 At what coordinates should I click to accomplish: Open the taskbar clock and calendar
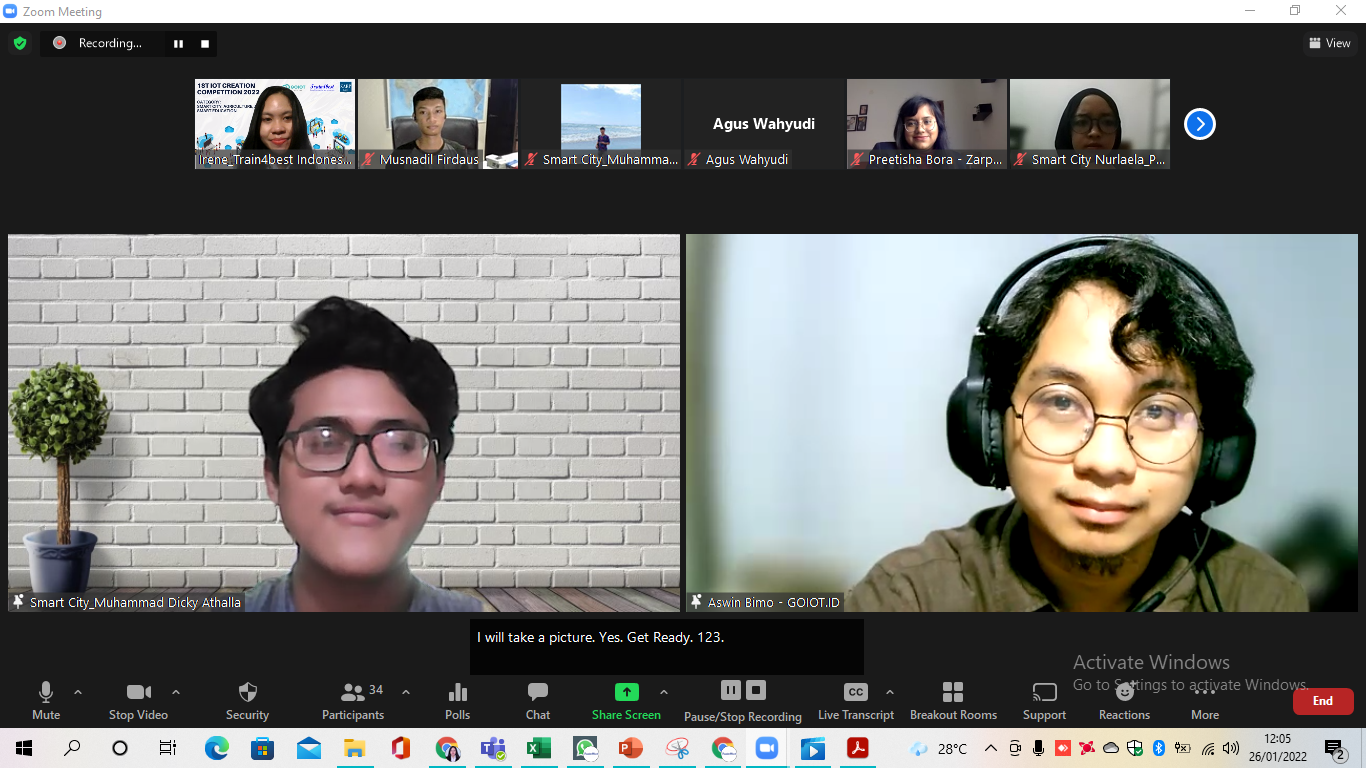[x=1277, y=747]
